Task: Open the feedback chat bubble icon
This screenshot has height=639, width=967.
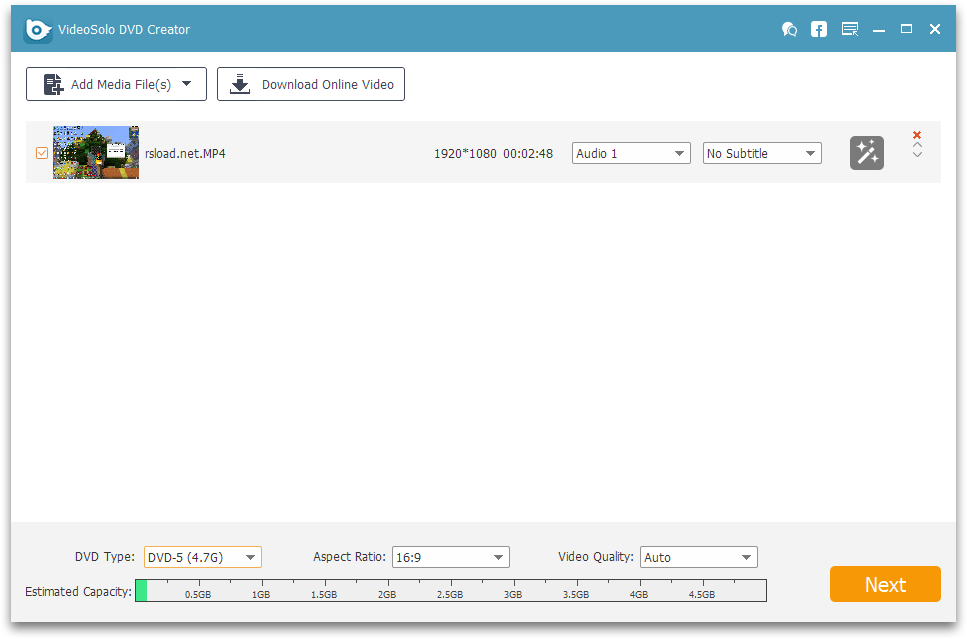Action: tap(789, 29)
